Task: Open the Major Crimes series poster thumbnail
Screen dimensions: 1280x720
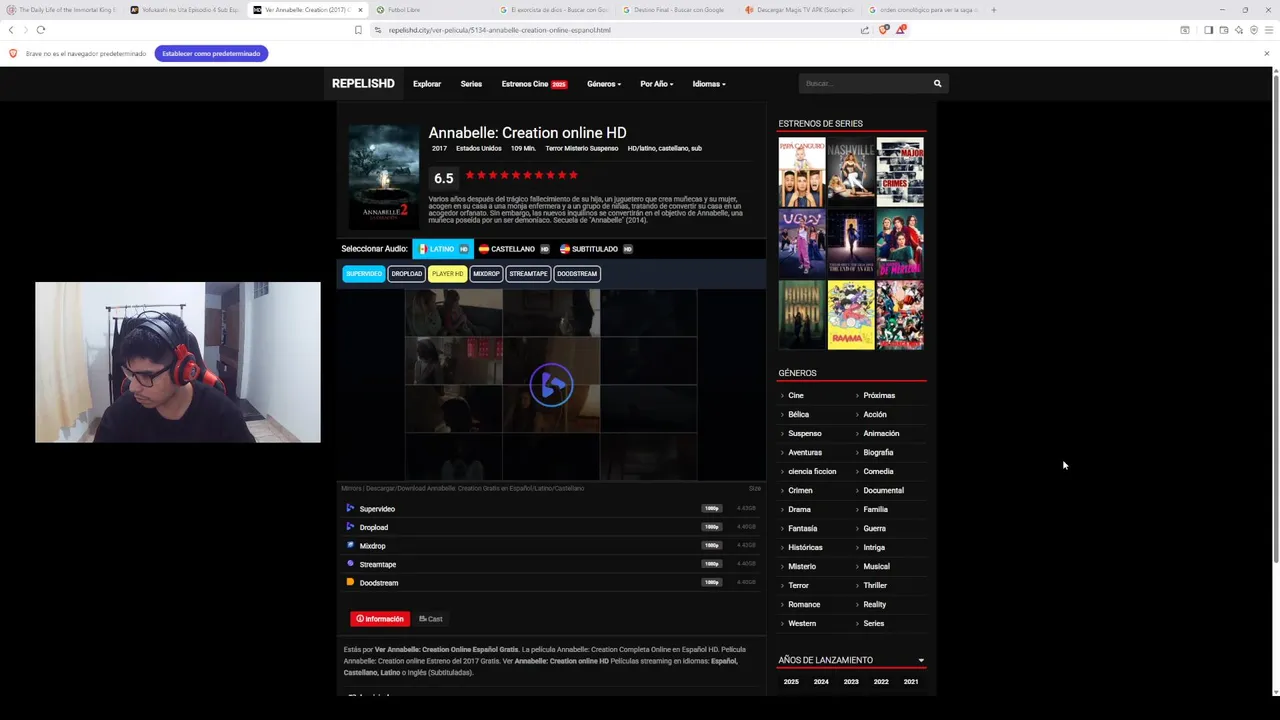Action: pos(900,172)
